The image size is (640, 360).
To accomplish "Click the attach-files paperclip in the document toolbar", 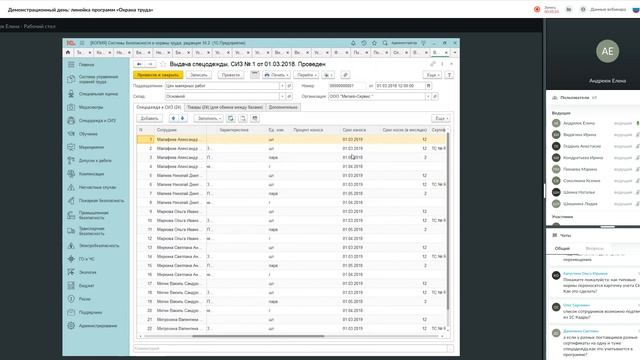I will 345,75.
